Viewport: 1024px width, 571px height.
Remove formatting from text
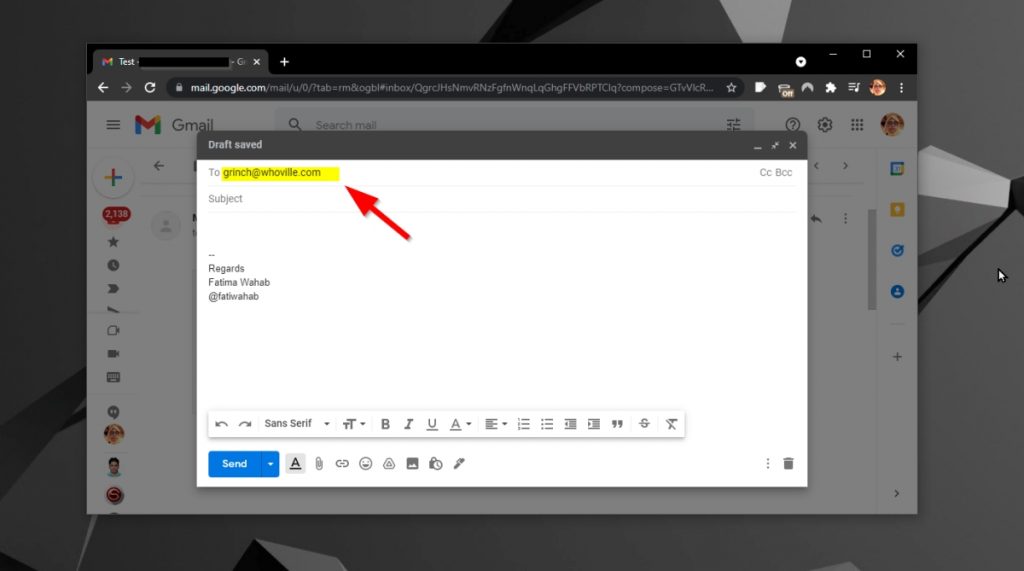click(x=671, y=424)
